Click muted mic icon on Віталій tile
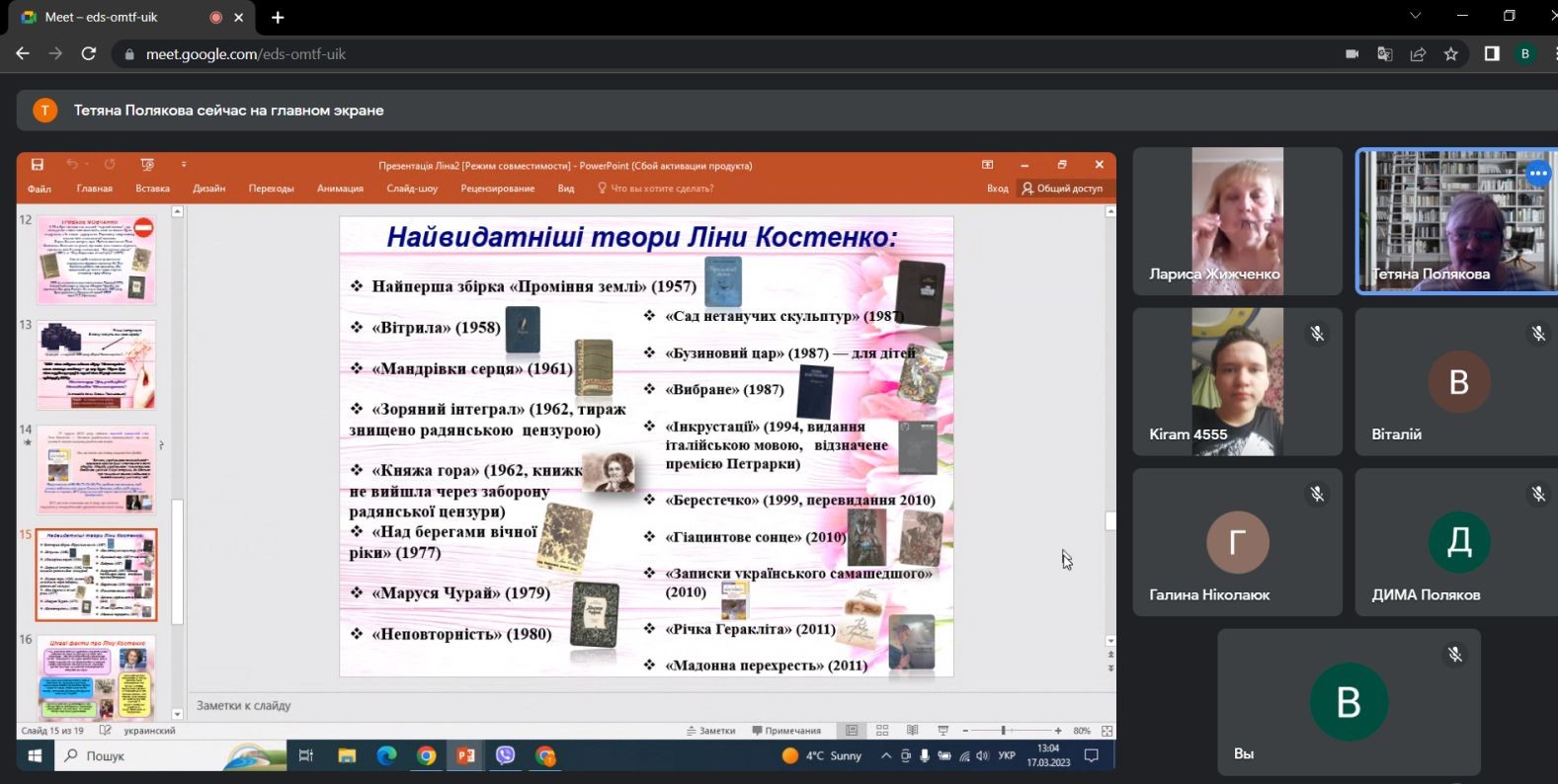This screenshot has width=1558, height=784. coord(1538,334)
